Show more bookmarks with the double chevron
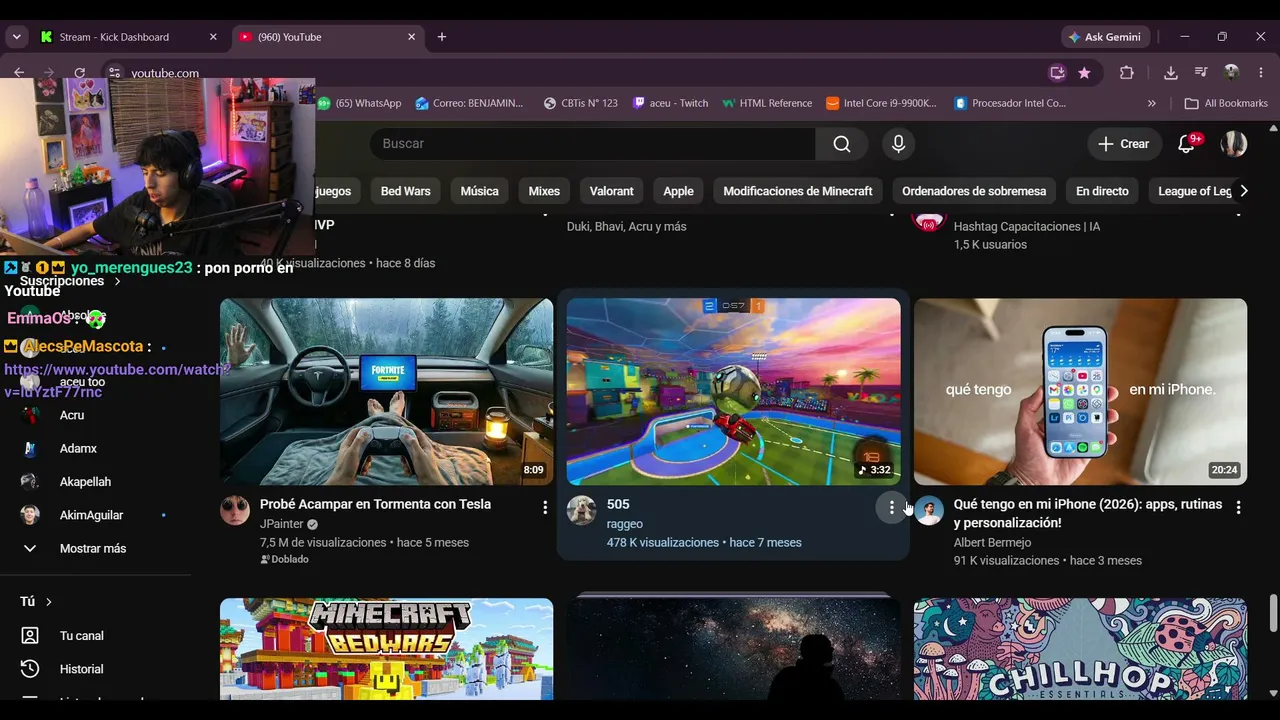Screen dimensions: 1280x720 click(x=1151, y=103)
